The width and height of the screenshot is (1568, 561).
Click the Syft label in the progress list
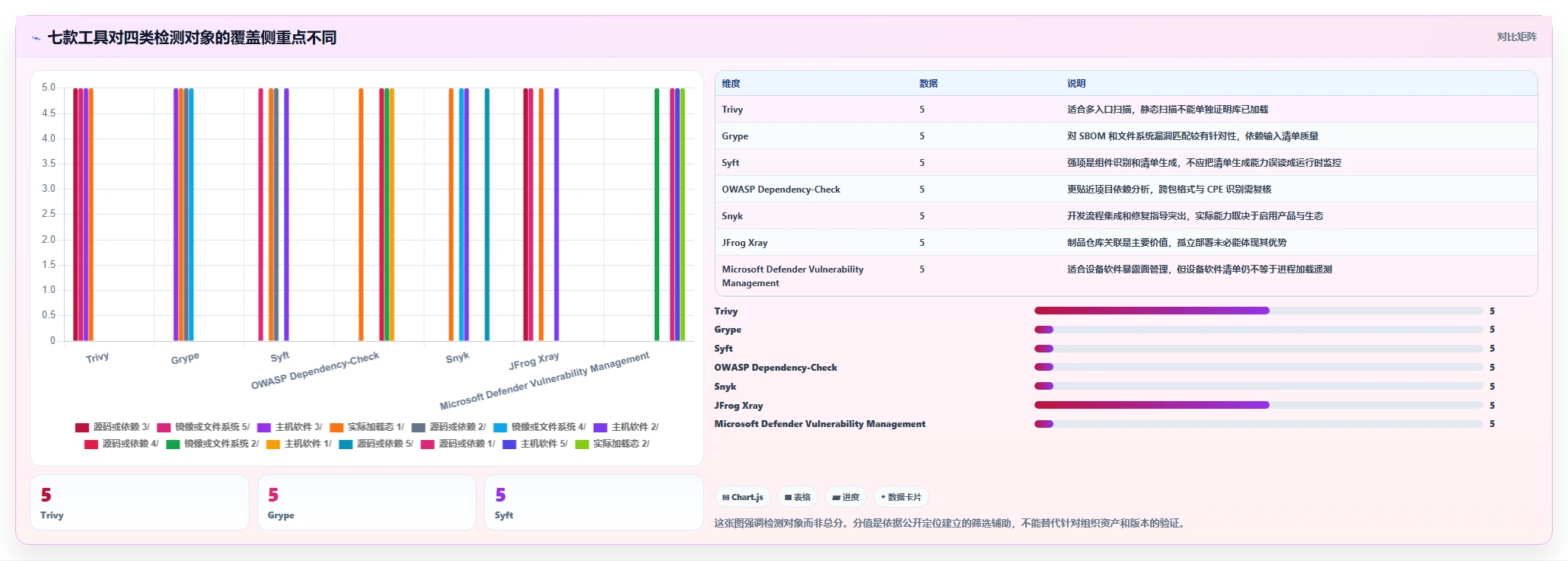[723, 349]
